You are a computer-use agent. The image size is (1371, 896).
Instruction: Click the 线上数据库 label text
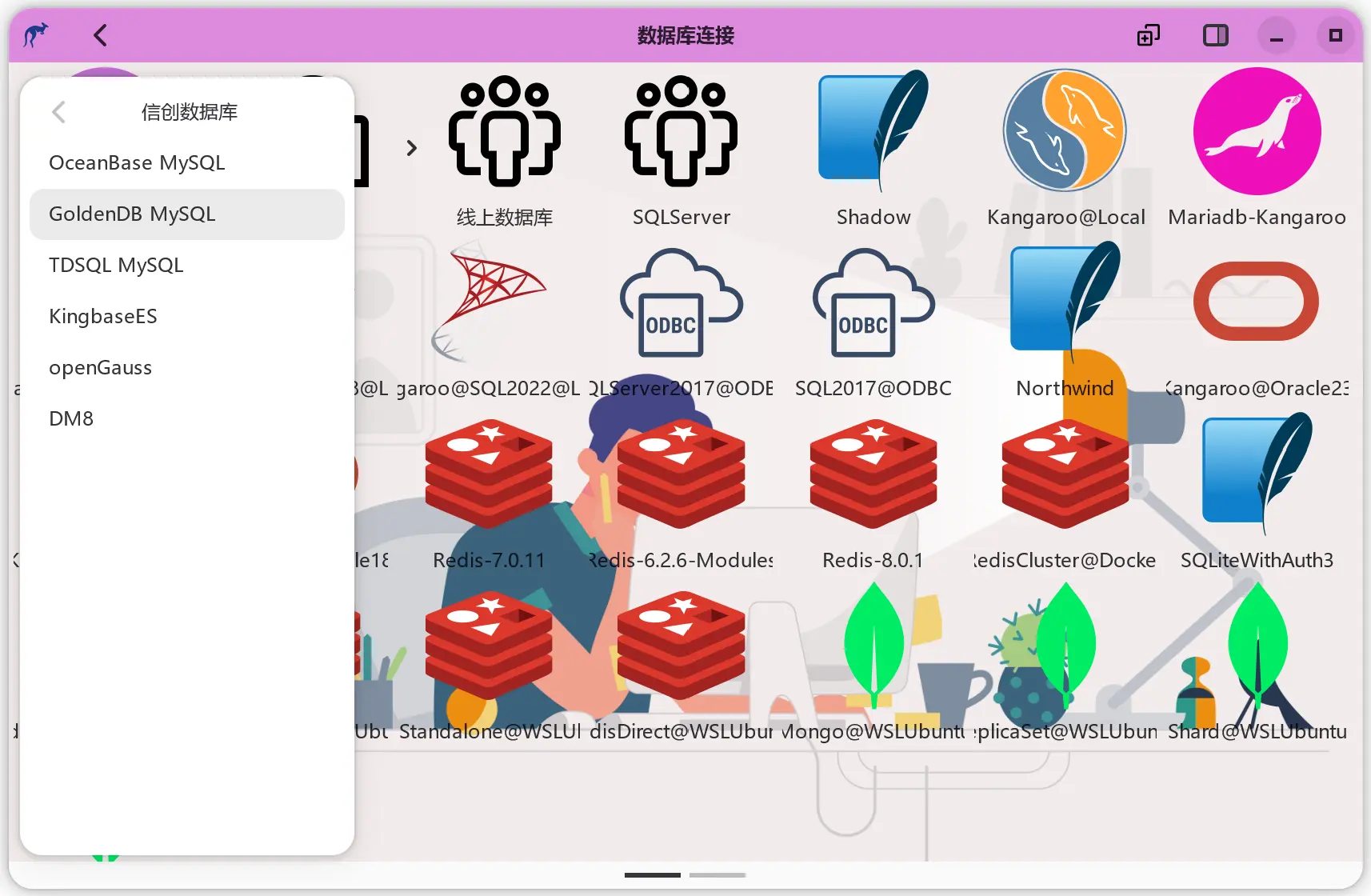[x=505, y=218]
